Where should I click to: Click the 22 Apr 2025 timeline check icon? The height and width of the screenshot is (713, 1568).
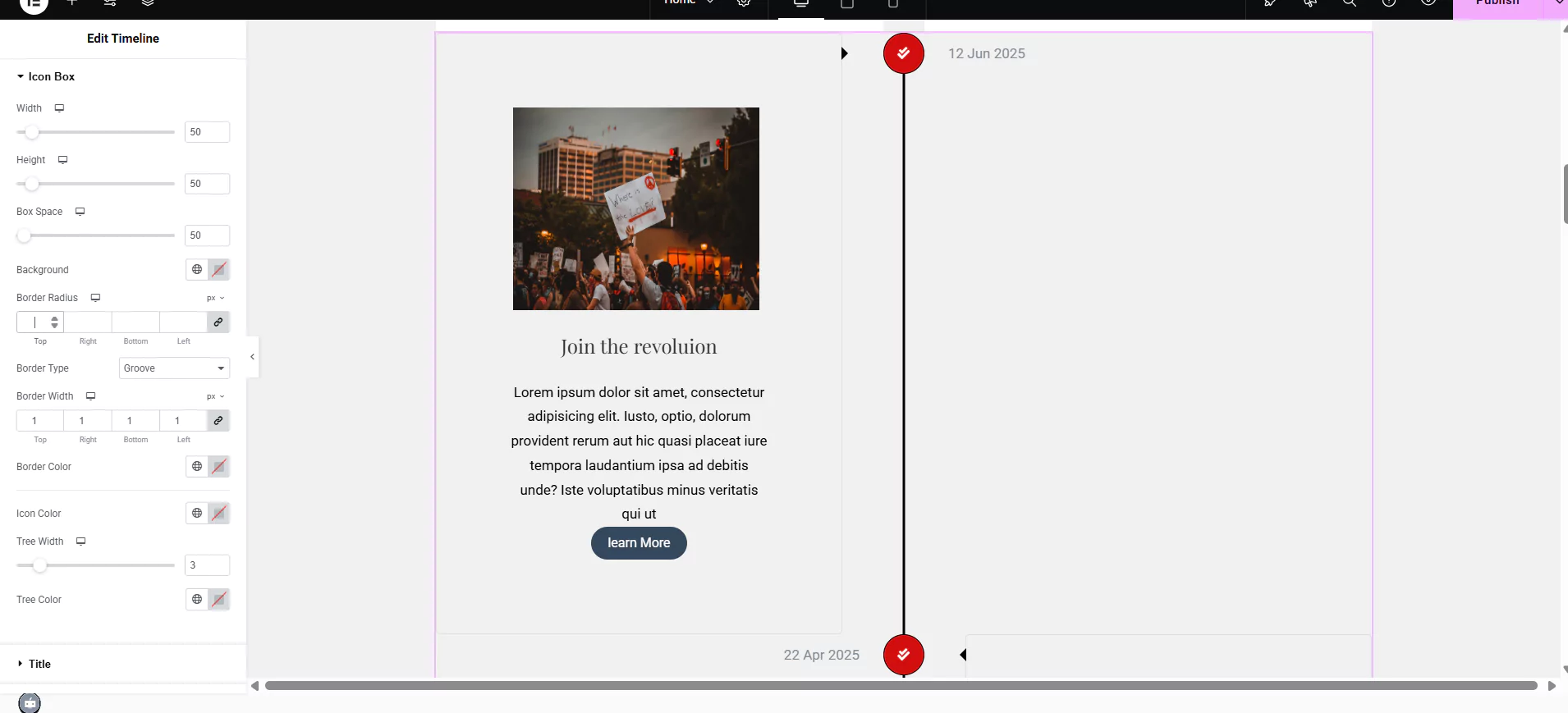pos(904,655)
